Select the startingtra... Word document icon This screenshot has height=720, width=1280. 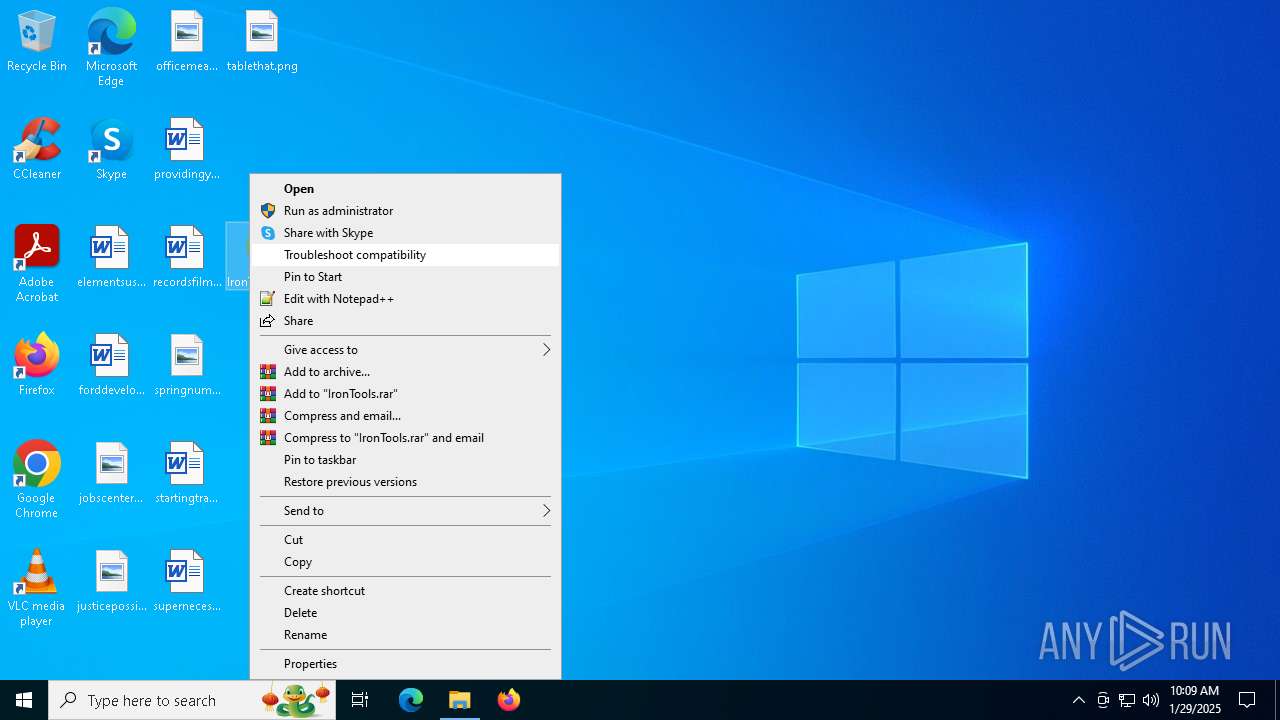pyautogui.click(x=186, y=474)
